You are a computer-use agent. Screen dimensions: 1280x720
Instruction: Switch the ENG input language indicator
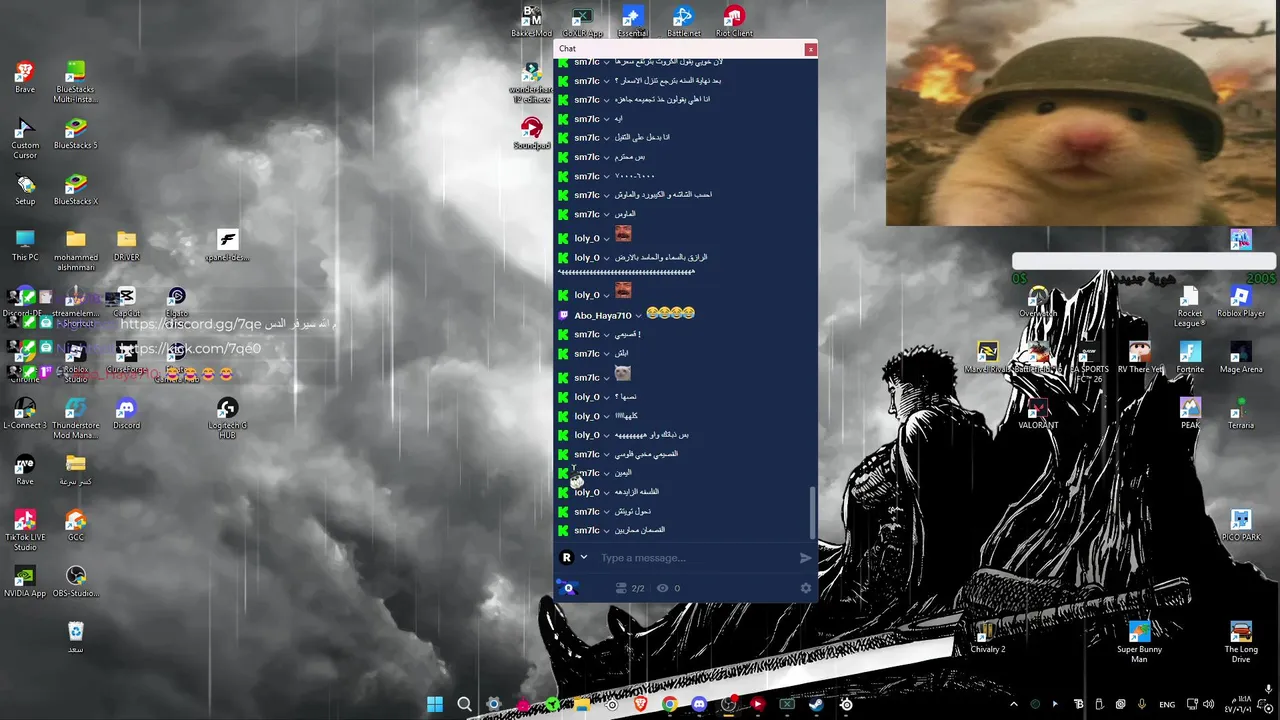[x=1167, y=704]
